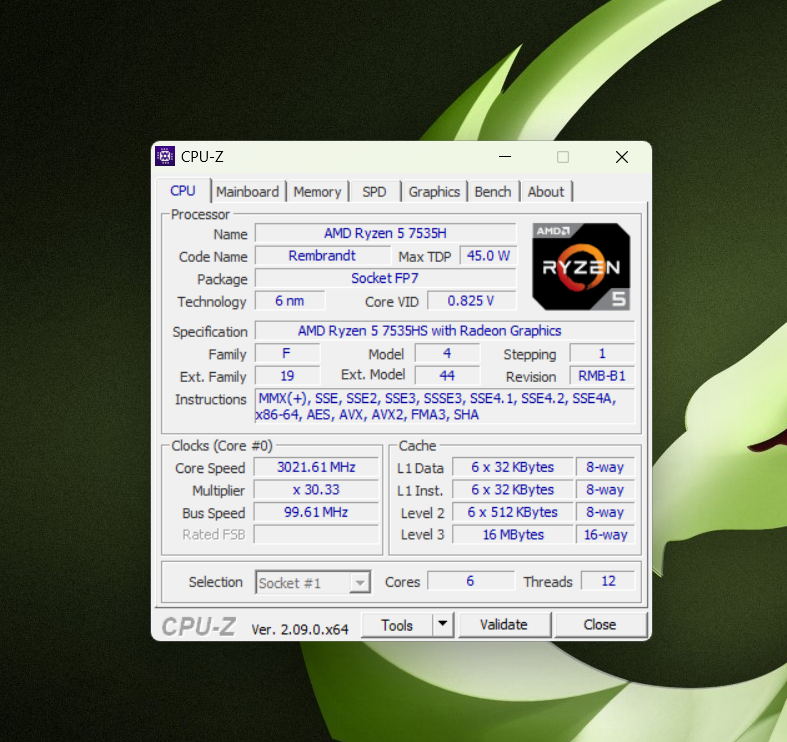Switch to the Memory tab
The image size is (787, 742).
pos(317,192)
